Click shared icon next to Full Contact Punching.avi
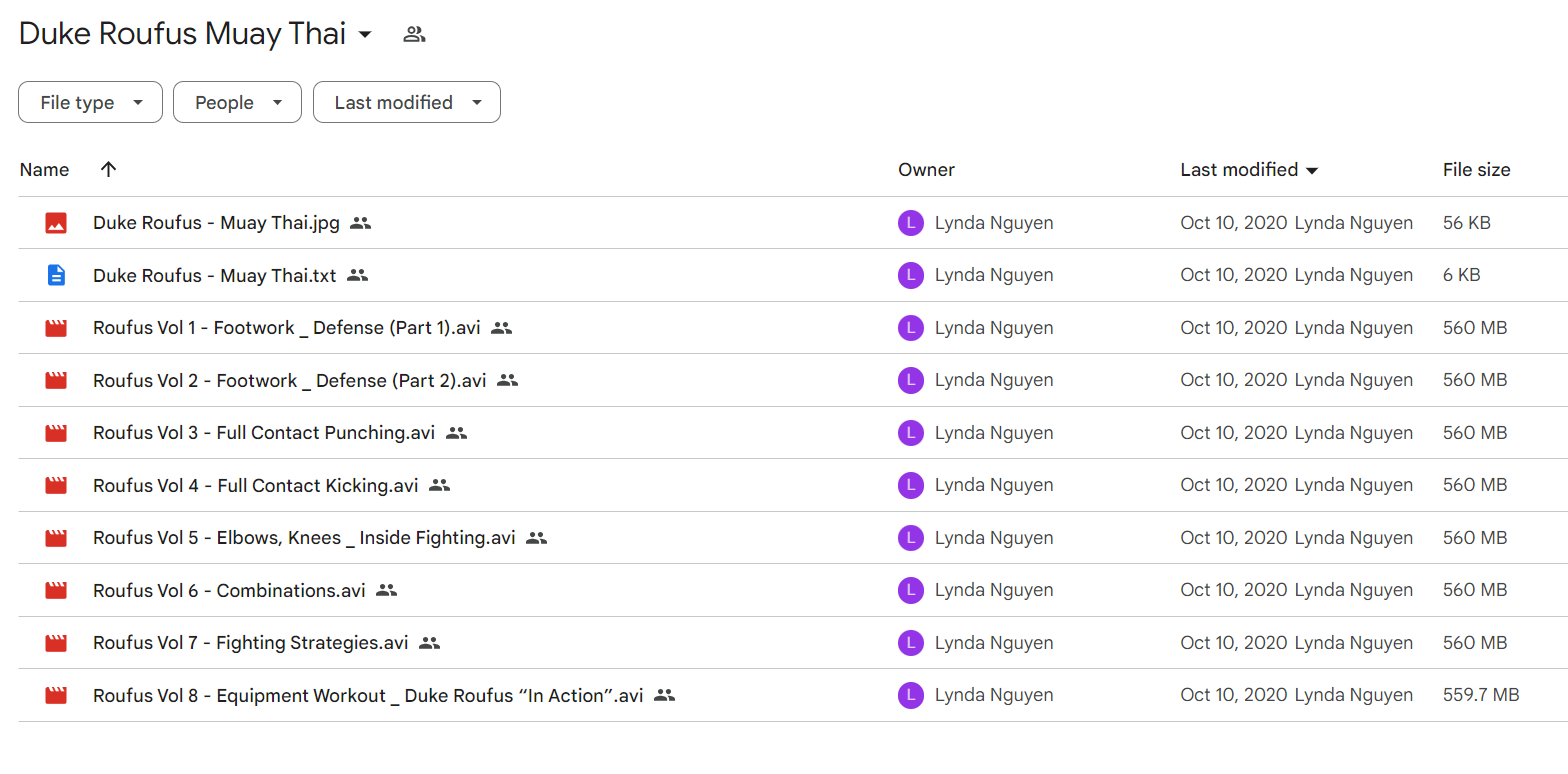Image resolution: width=1568 pixels, height=774 pixels. coord(457,433)
